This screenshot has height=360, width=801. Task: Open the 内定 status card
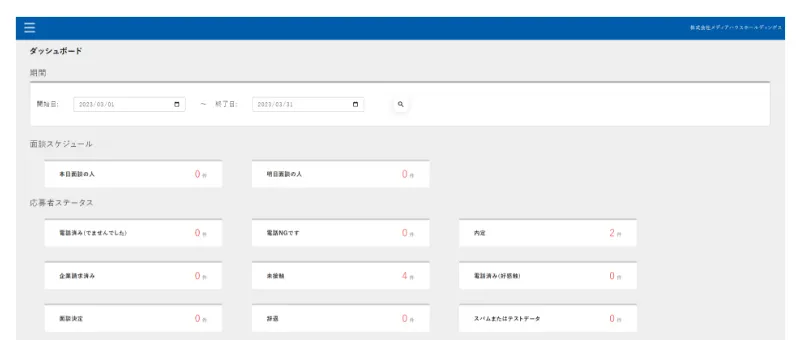pos(548,233)
